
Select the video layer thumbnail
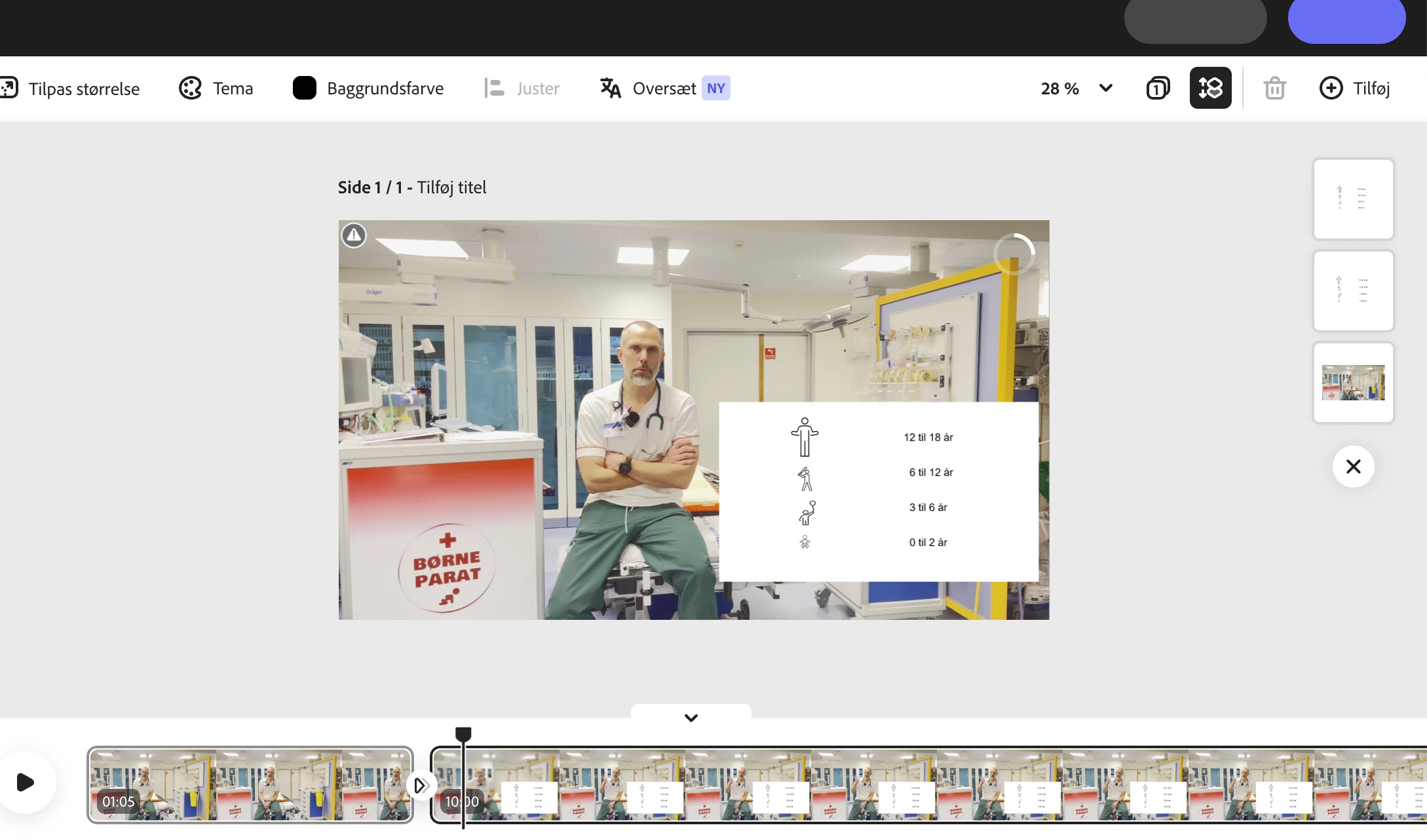click(x=1353, y=383)
